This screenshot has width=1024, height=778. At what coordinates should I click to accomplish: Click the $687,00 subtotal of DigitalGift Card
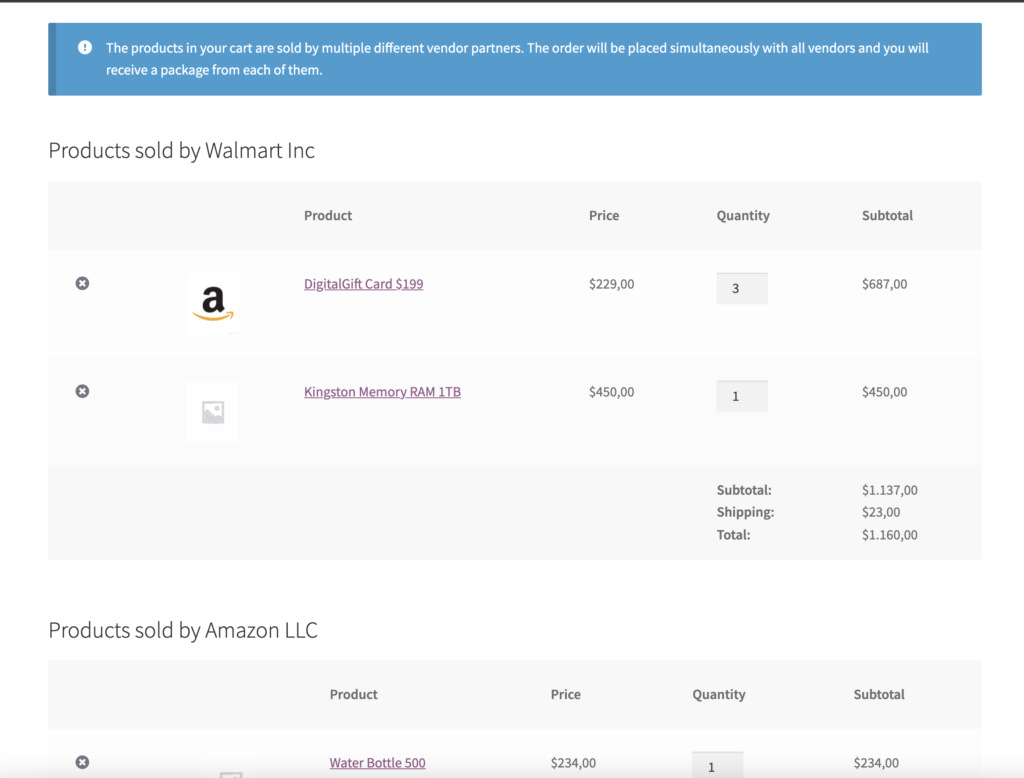pos(884,284)
